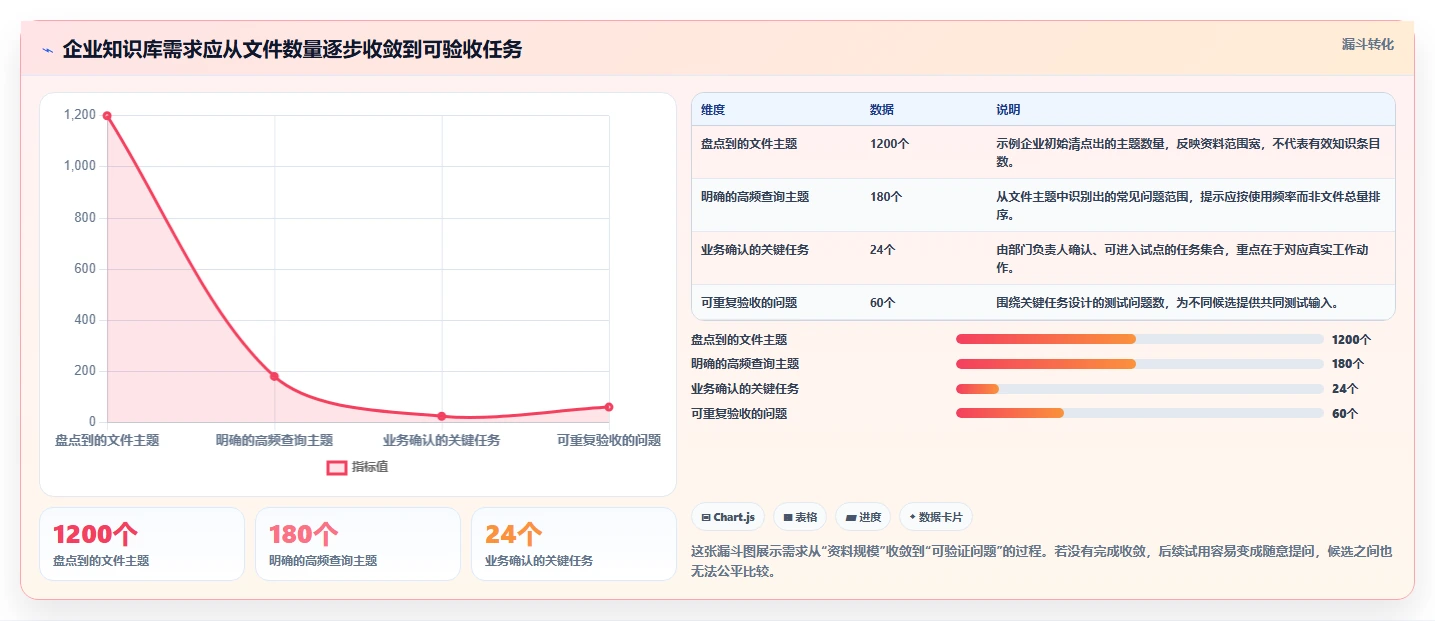Open the 24个 data card
Viewport: 1435px width, 621px height.
point(574,544)
